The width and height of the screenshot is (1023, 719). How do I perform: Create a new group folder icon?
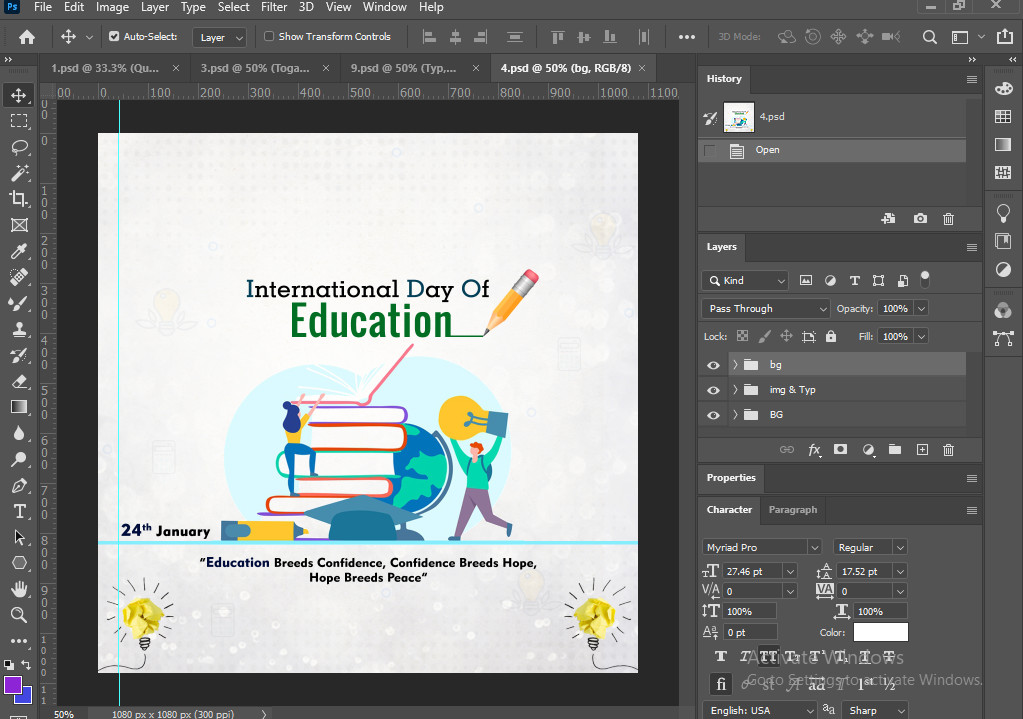click(894, 451)
